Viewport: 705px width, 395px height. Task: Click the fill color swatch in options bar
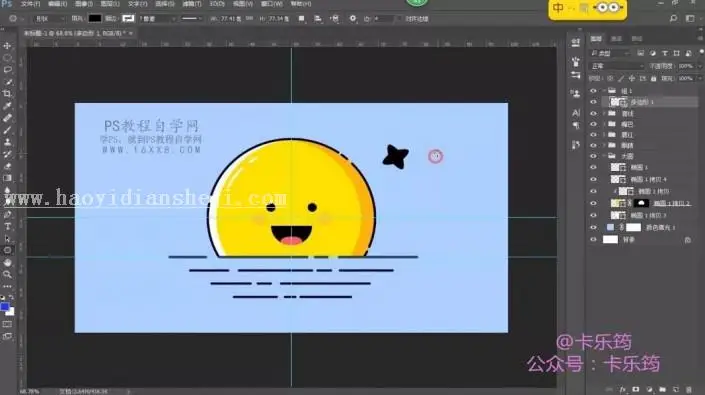94,18
